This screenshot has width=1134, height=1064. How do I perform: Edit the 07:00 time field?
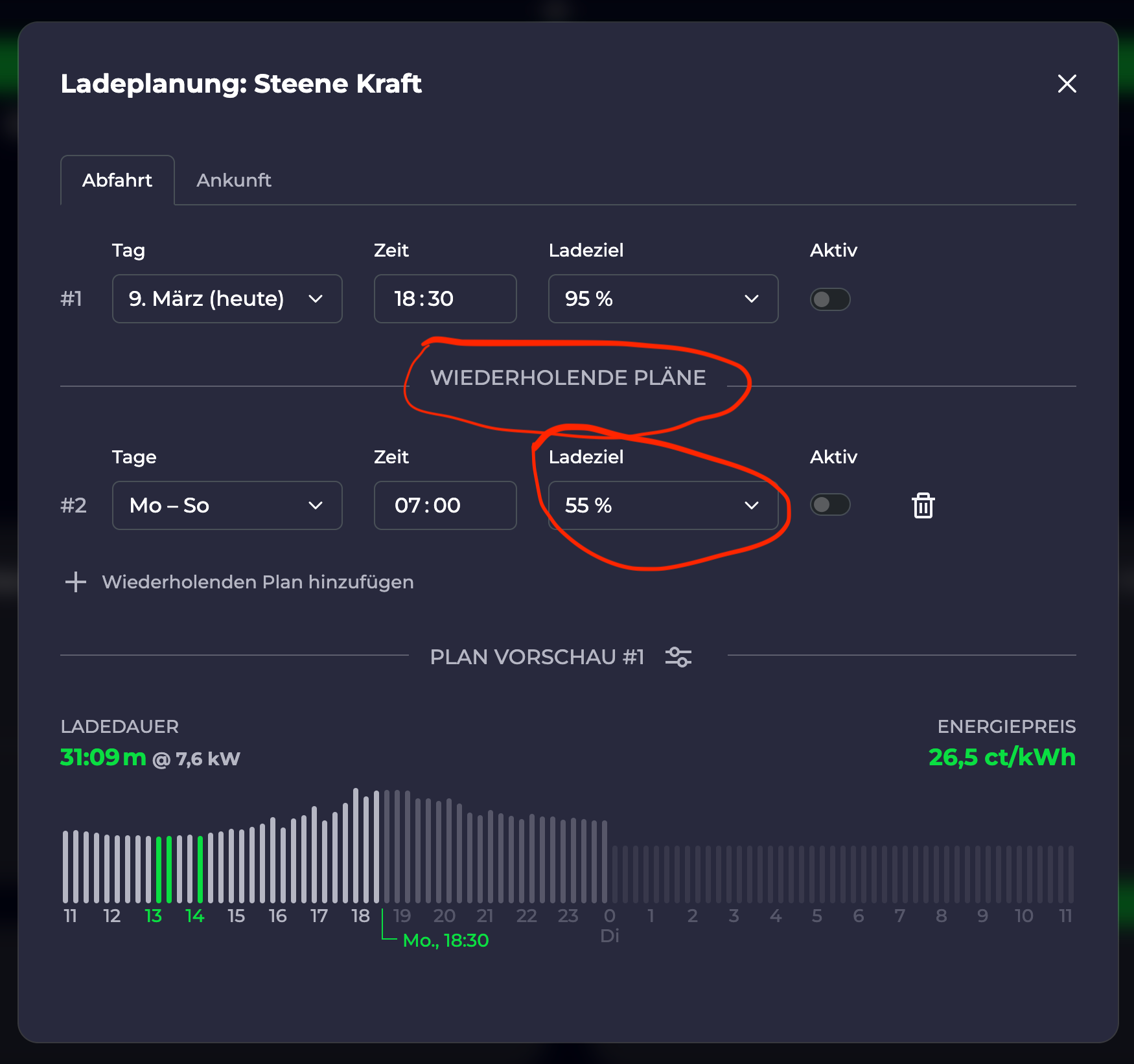tap(445, 505)
